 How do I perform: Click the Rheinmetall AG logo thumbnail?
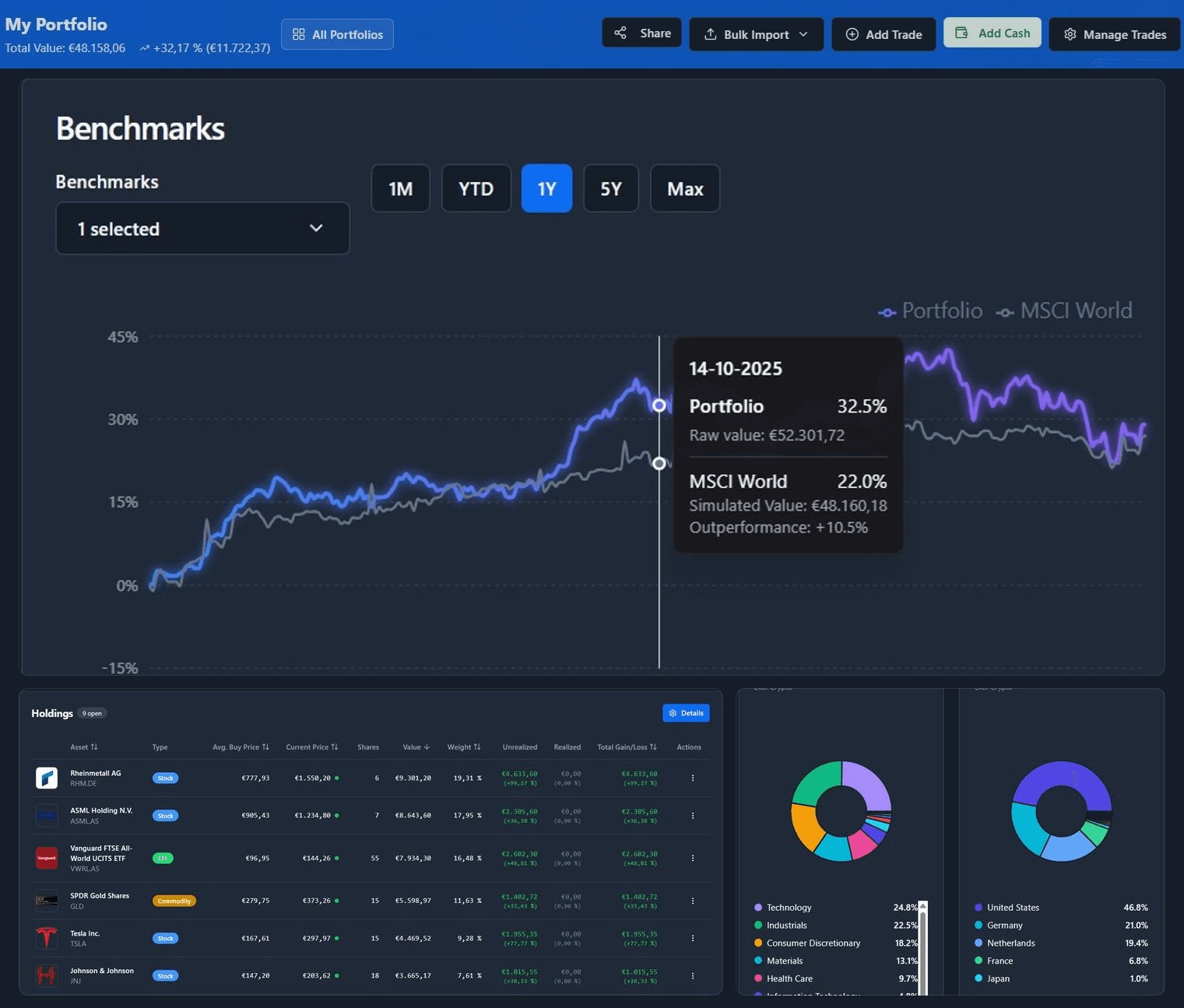(47, 778)
